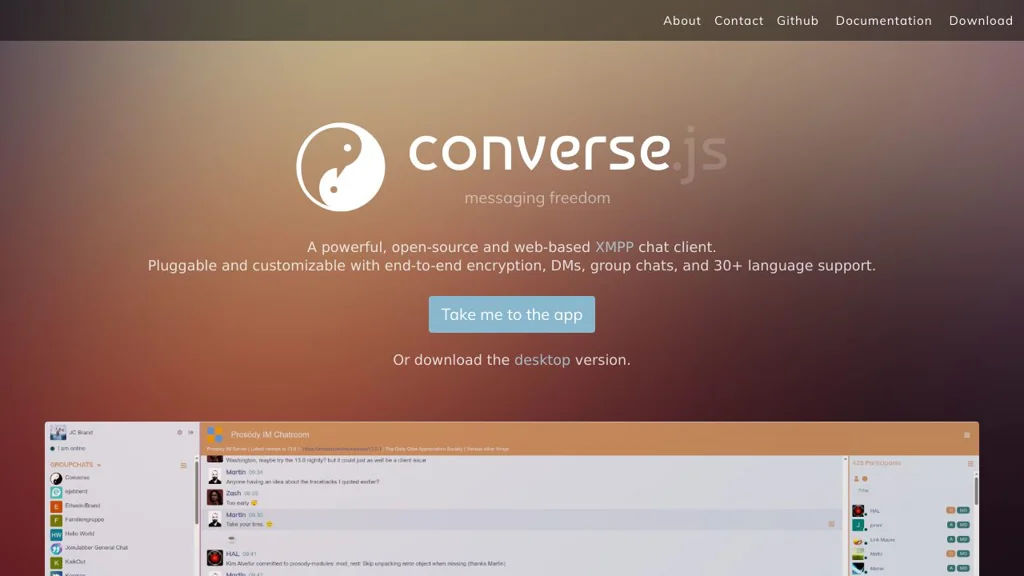Select the green J participant avatar
Image resolution: width=1024 pixels, height=576 pixels.
(x=858, y=525)
